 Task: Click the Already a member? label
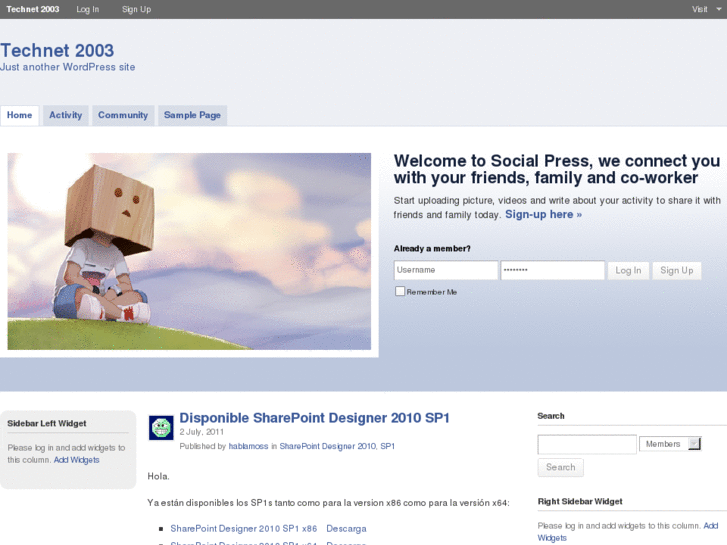[x=432, y=249]
